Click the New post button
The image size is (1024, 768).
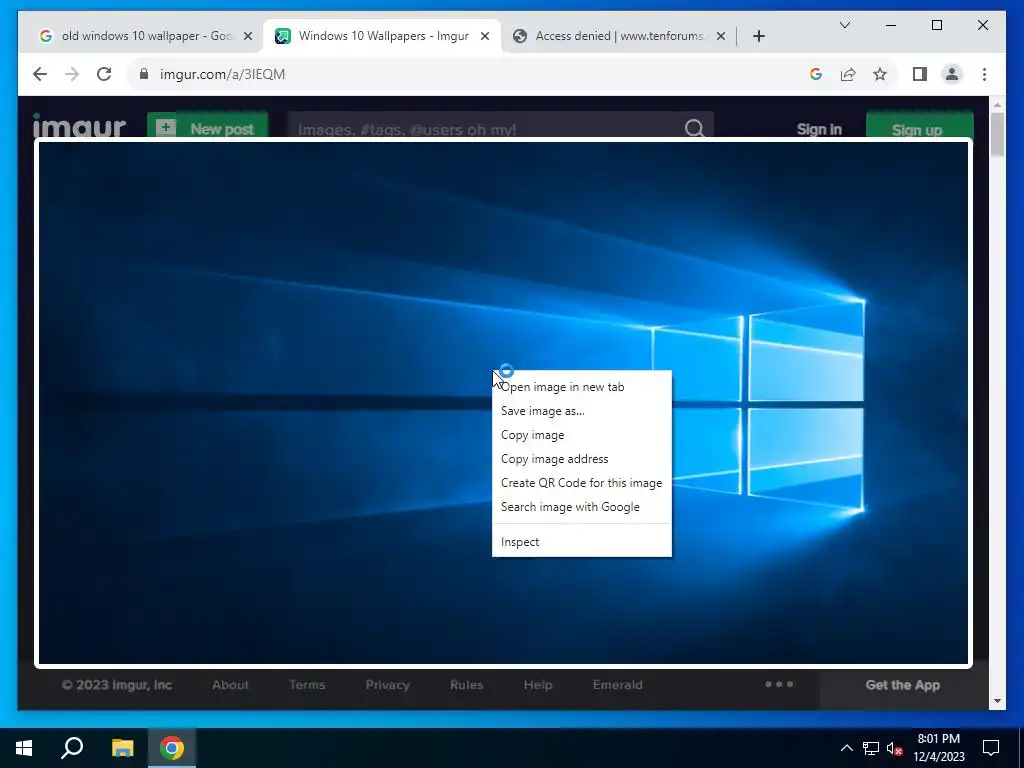coord(208,125)
